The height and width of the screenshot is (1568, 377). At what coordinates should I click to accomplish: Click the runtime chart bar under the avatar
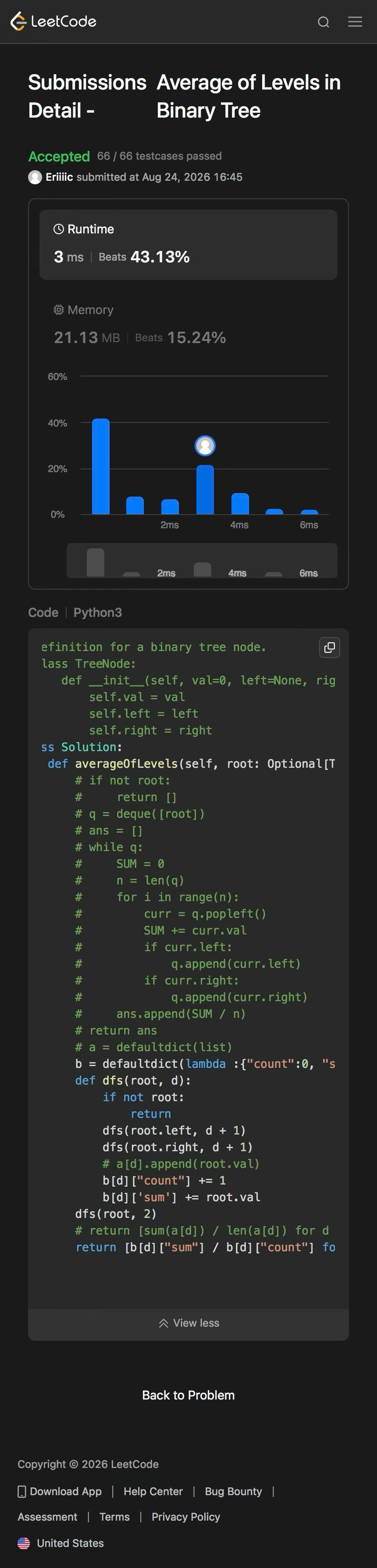pos(205,490)
